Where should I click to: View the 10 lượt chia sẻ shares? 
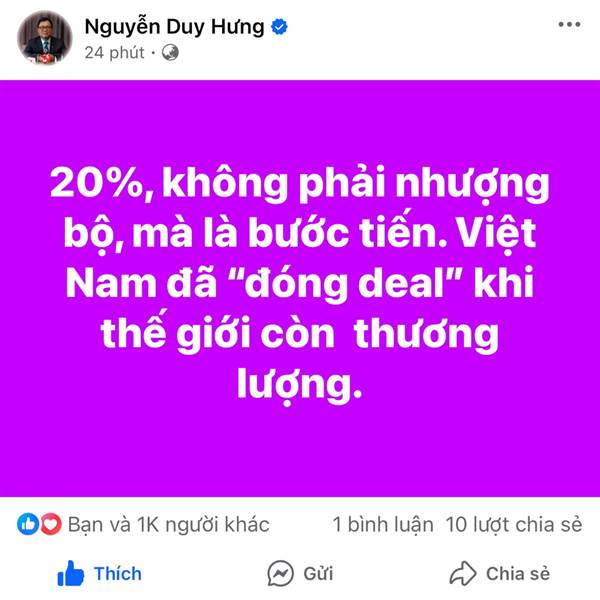[x=514, y=524]
